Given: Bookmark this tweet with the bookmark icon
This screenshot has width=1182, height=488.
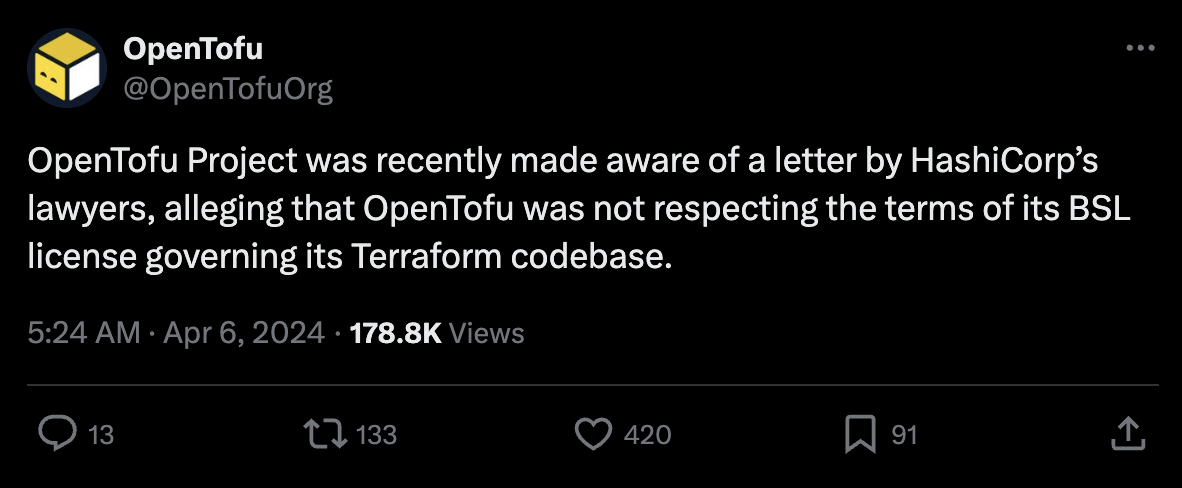Looking at the screenshot, I should (x=860, y=434).
